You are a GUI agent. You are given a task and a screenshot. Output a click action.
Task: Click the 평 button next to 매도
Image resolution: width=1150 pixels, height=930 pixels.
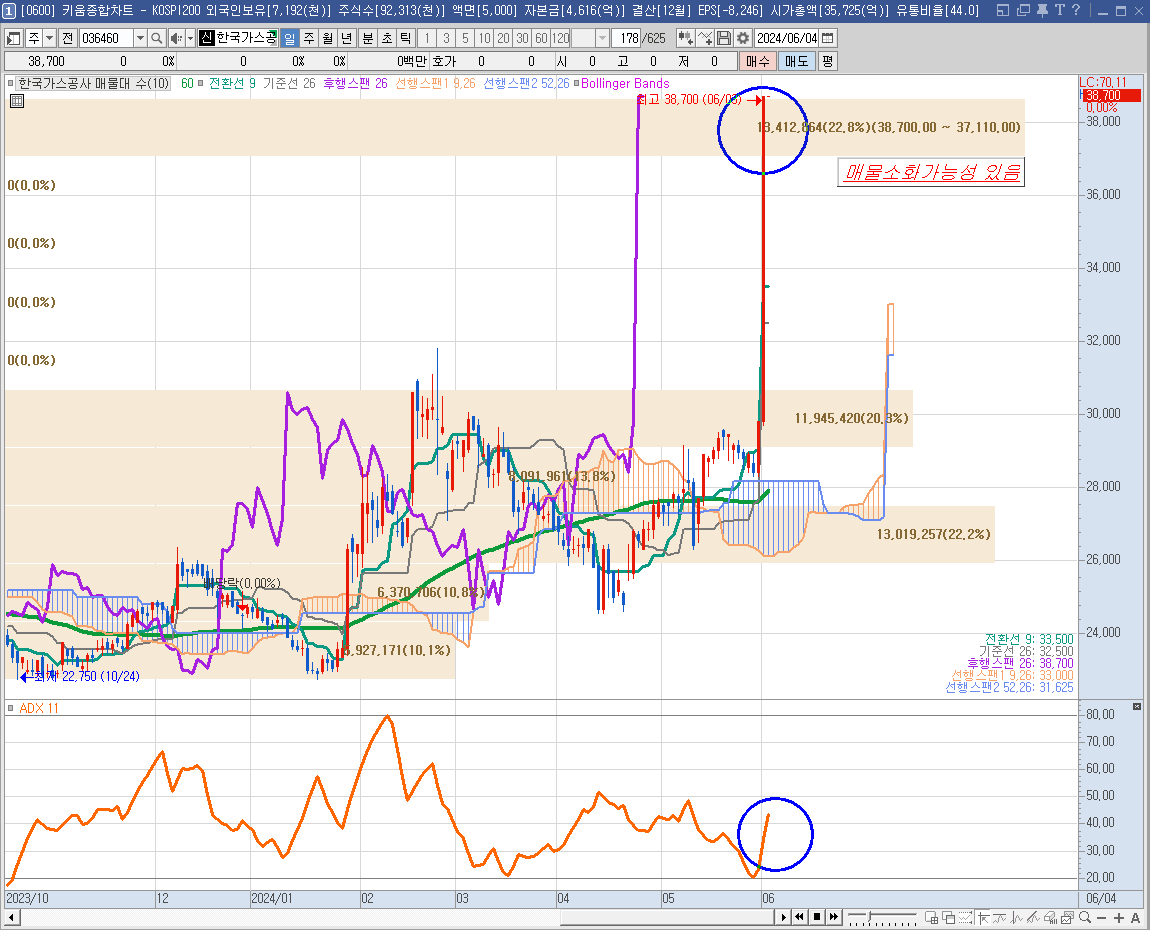827,62
